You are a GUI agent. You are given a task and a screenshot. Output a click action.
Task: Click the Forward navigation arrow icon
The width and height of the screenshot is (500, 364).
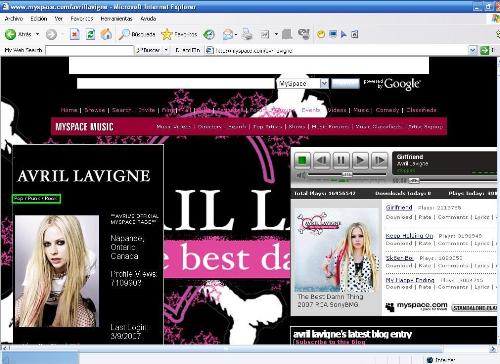pos(51,34)
